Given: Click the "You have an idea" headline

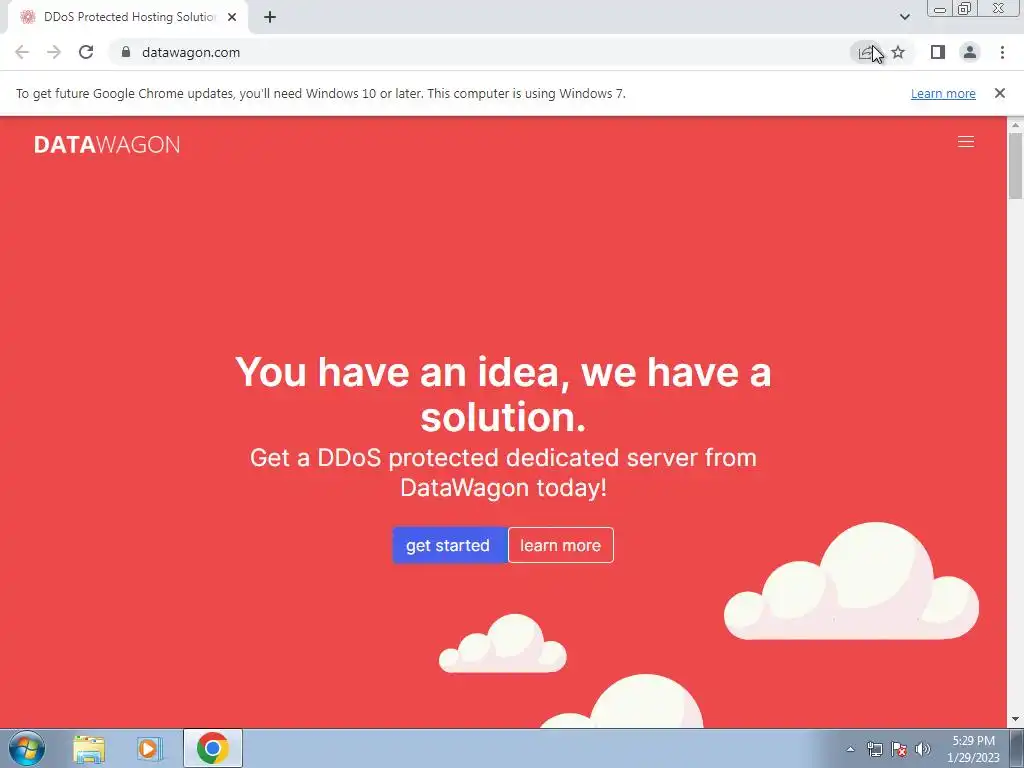Looking at the screenshot, I should coord(503,394).
